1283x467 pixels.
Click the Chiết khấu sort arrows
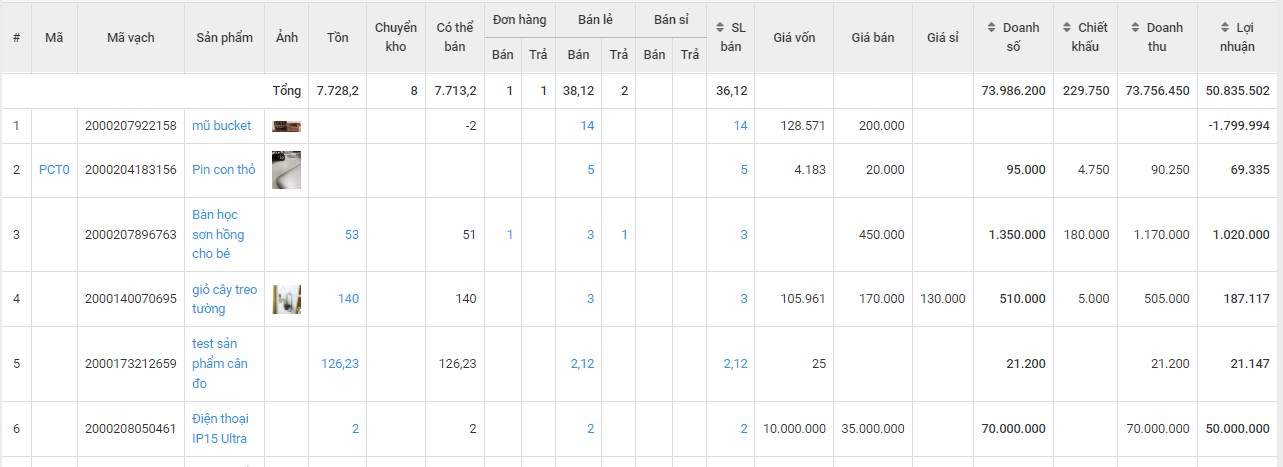point(1068,28)
